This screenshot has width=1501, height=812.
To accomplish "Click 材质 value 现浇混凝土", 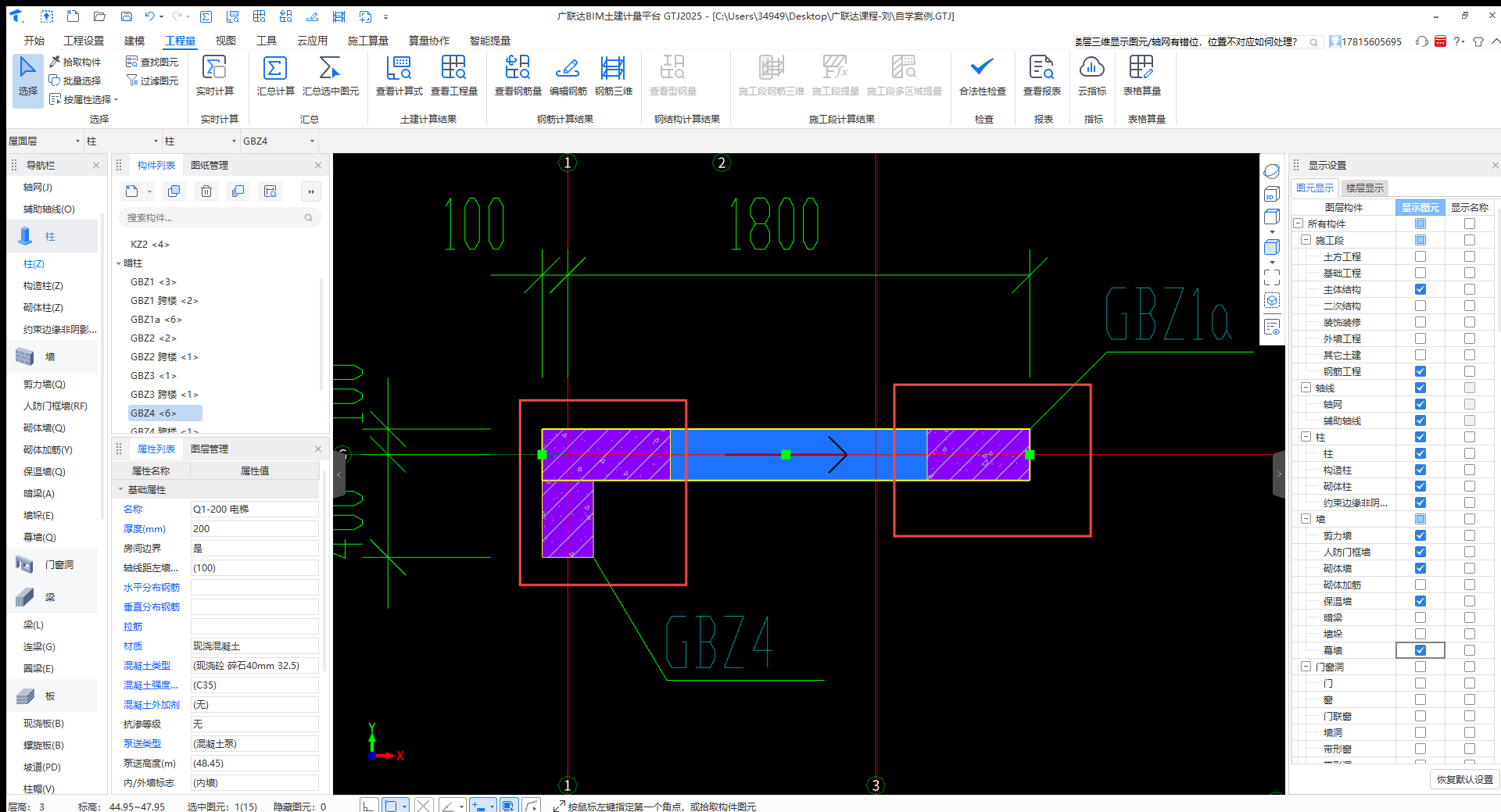I will point(254,646).
